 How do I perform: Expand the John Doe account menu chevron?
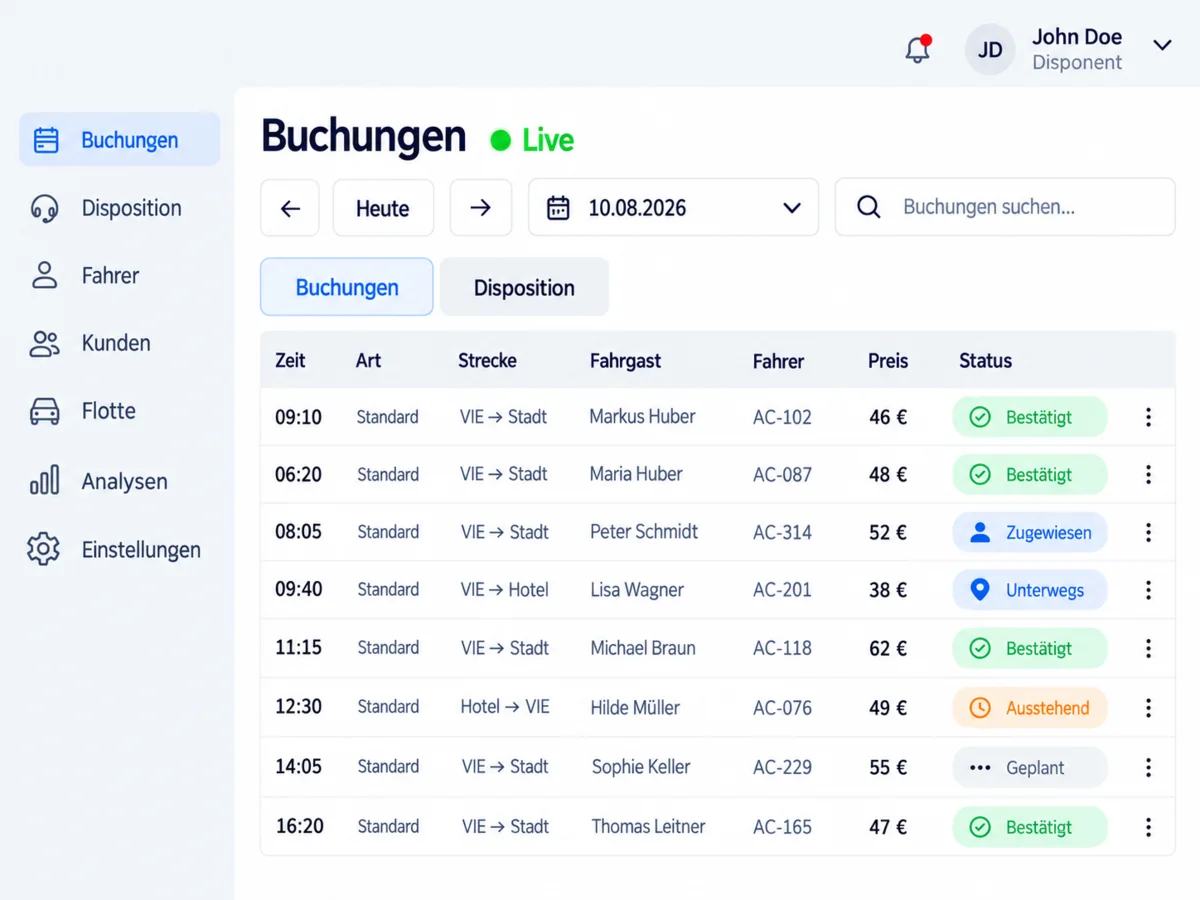(1162, 45)
